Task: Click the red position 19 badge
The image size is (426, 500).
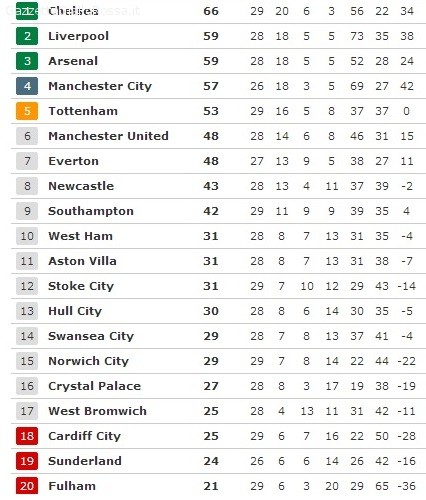Action: coord(27,461)
